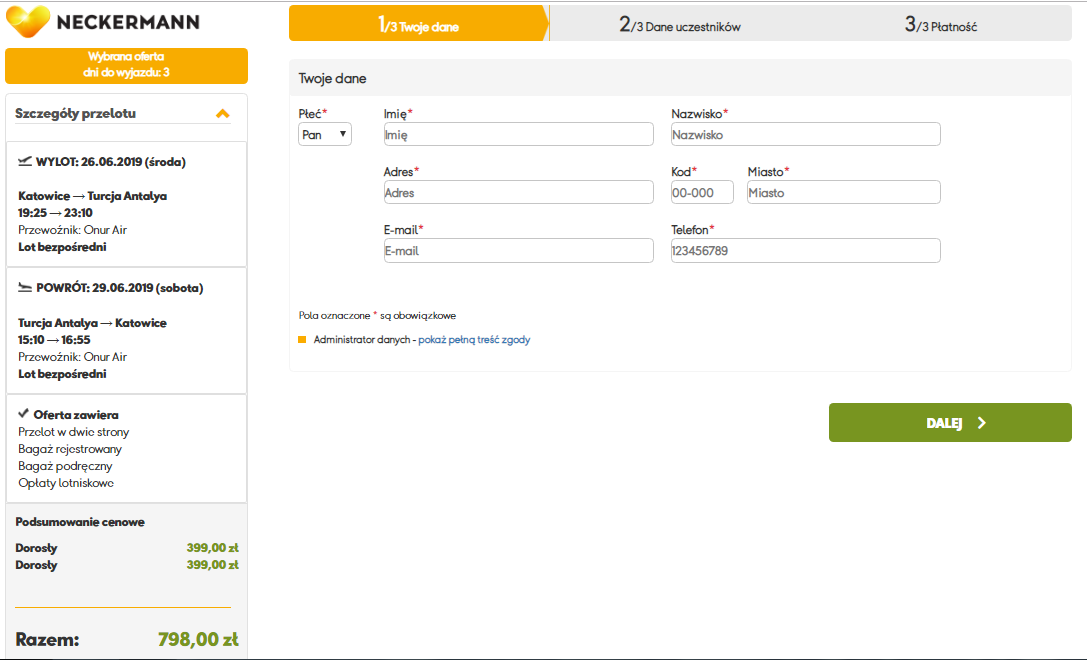This screenshot has height=660, width=1087.
Task: Collapse the Szczegóły przelotu section
Action: (223, 114)
